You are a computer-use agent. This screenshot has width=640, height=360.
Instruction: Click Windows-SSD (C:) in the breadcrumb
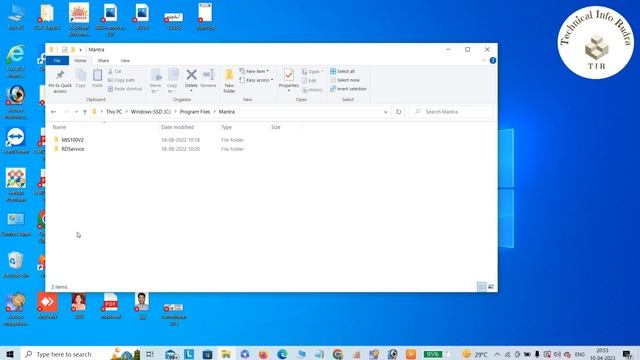pos(151,112)
